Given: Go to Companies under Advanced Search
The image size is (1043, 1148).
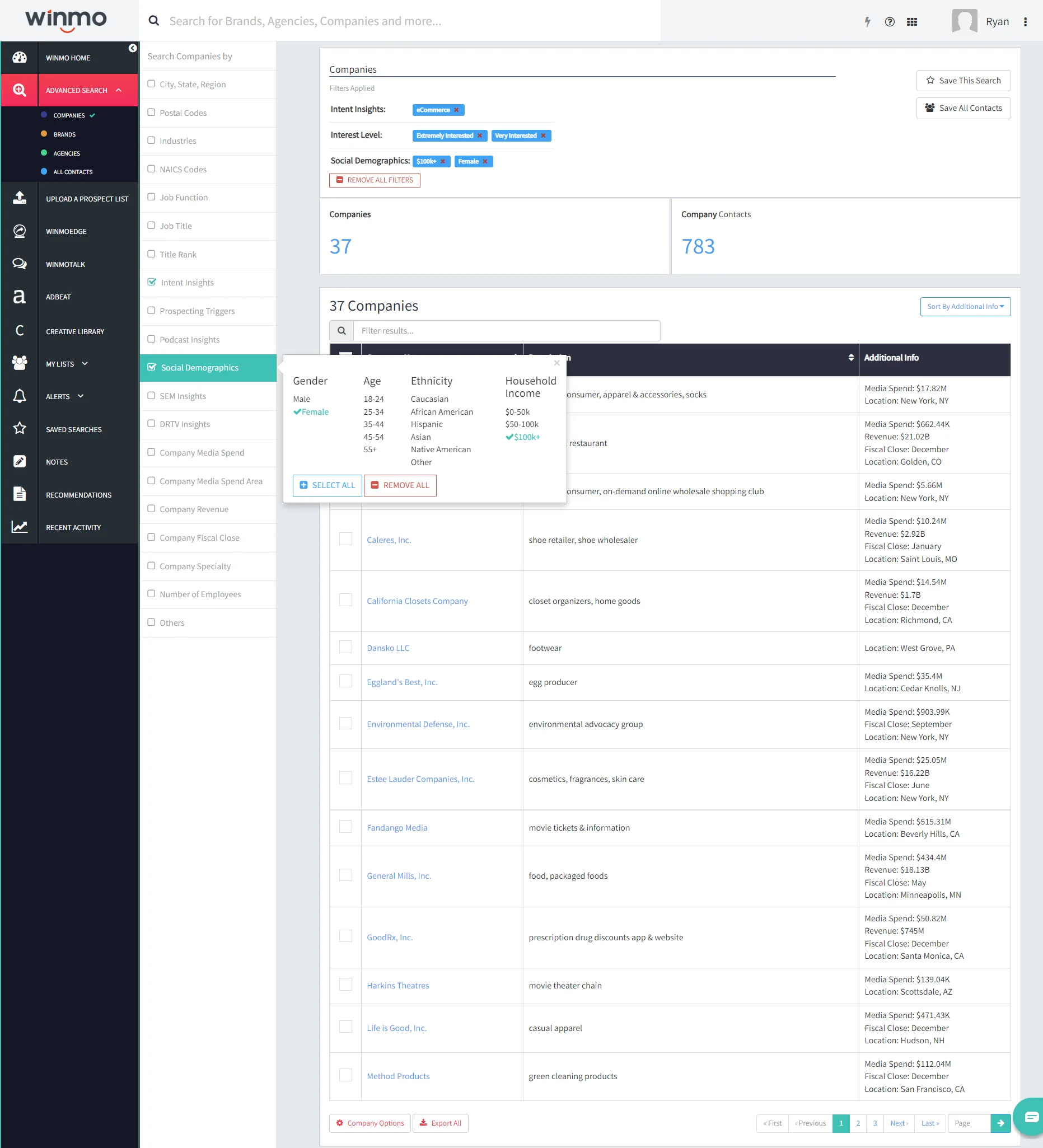Looking at the screenshot, I should (69, 115).
